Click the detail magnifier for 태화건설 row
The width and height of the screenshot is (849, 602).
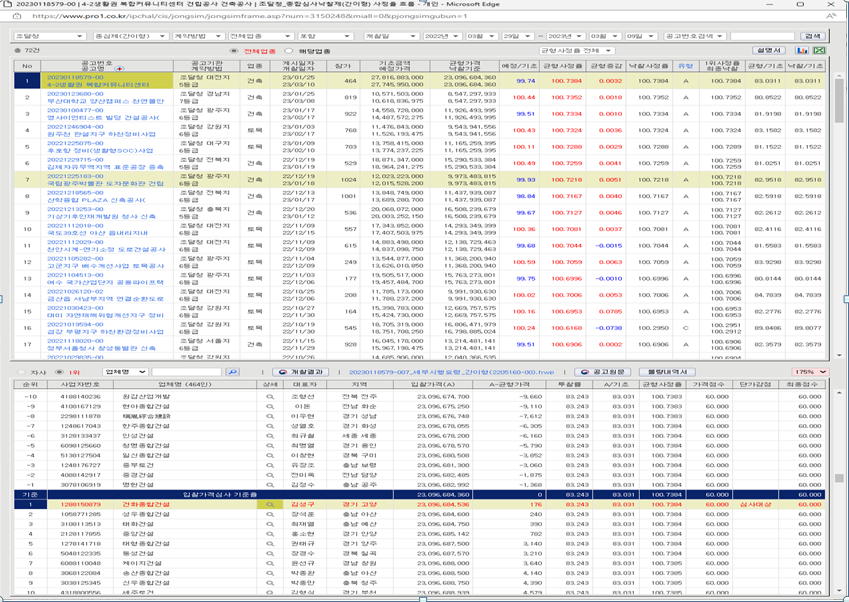pos(269,525)
